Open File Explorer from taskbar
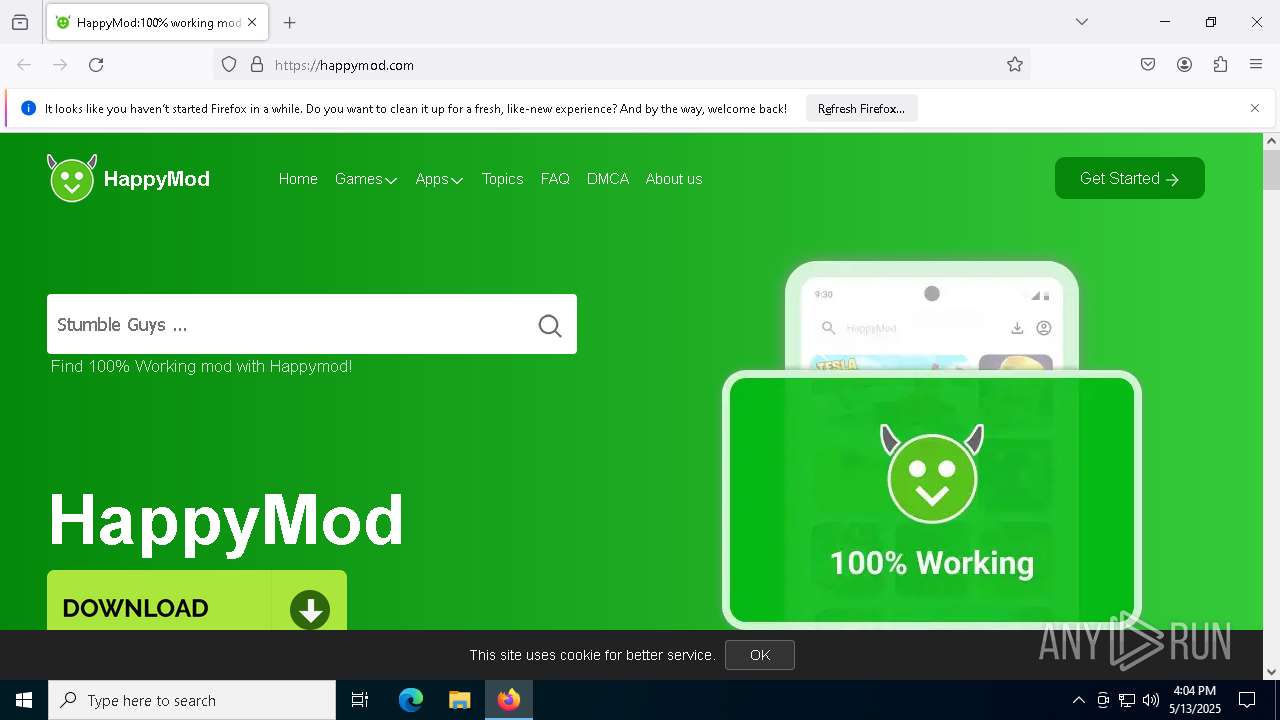 tap(459, 700)
